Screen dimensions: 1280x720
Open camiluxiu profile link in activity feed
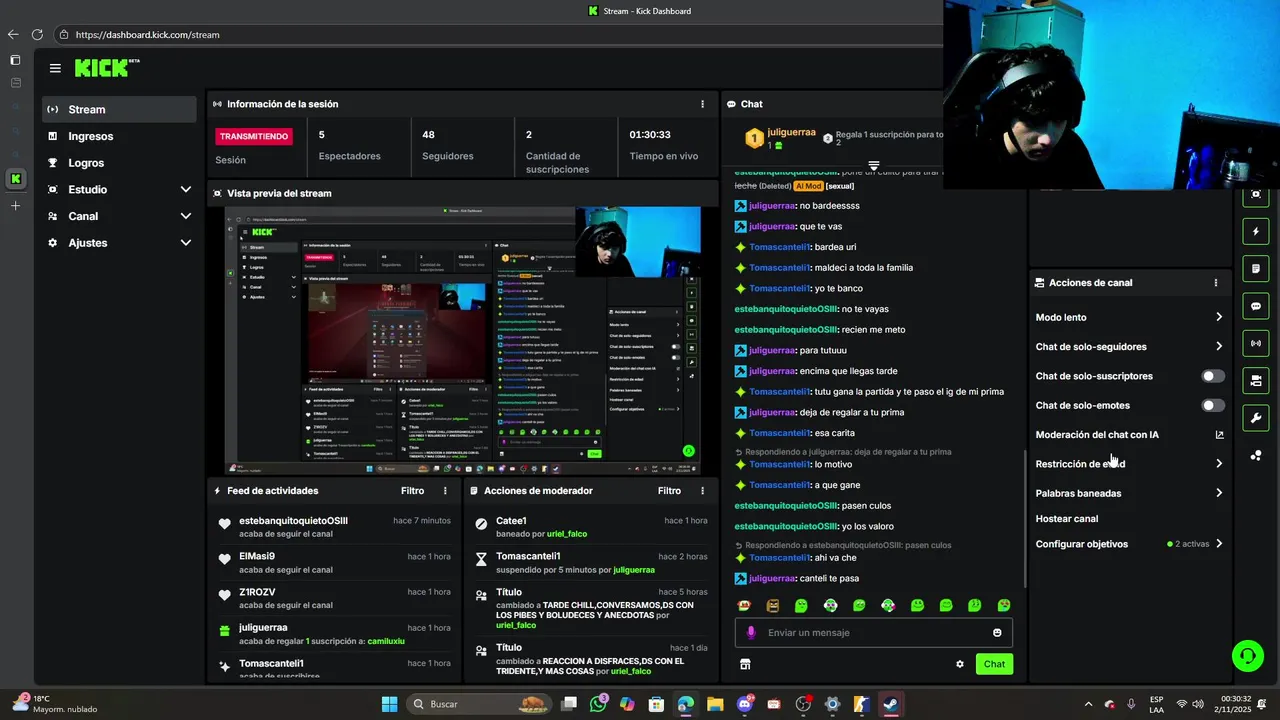[x=386, y=641]
